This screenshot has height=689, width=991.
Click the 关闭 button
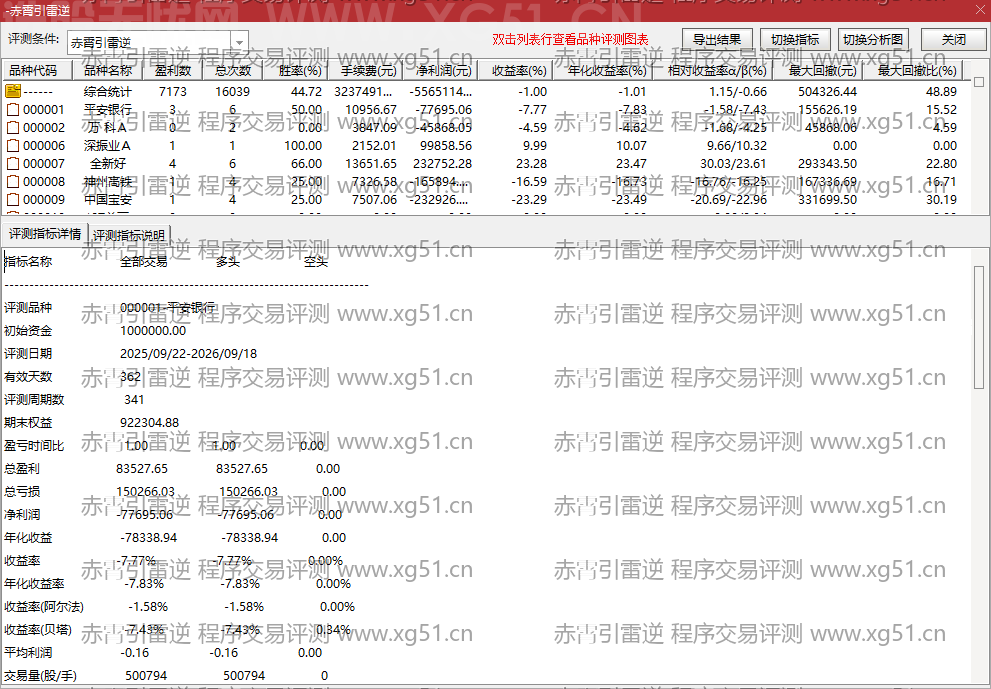954,40
